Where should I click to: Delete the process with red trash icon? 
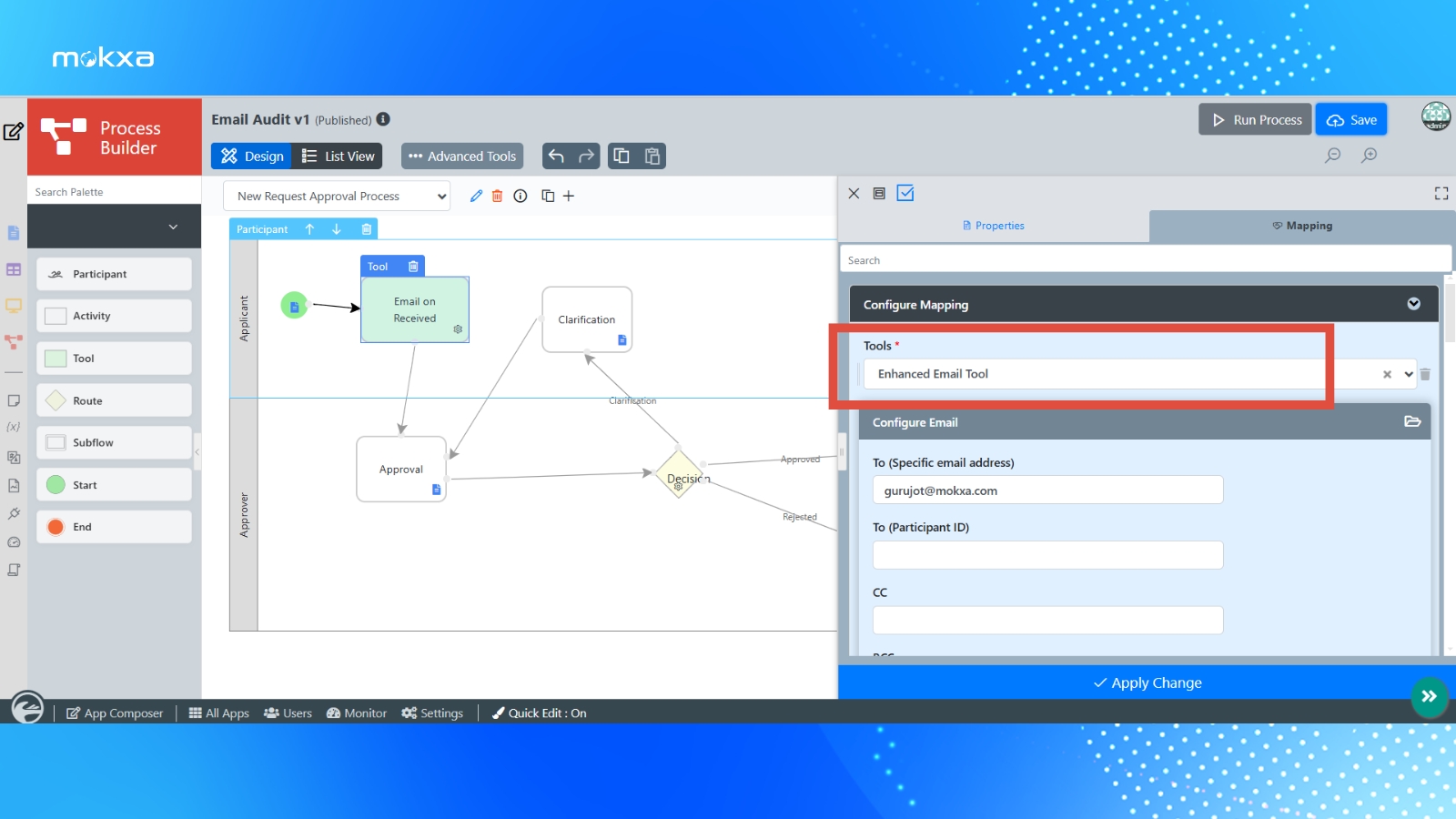coord(497,196)
